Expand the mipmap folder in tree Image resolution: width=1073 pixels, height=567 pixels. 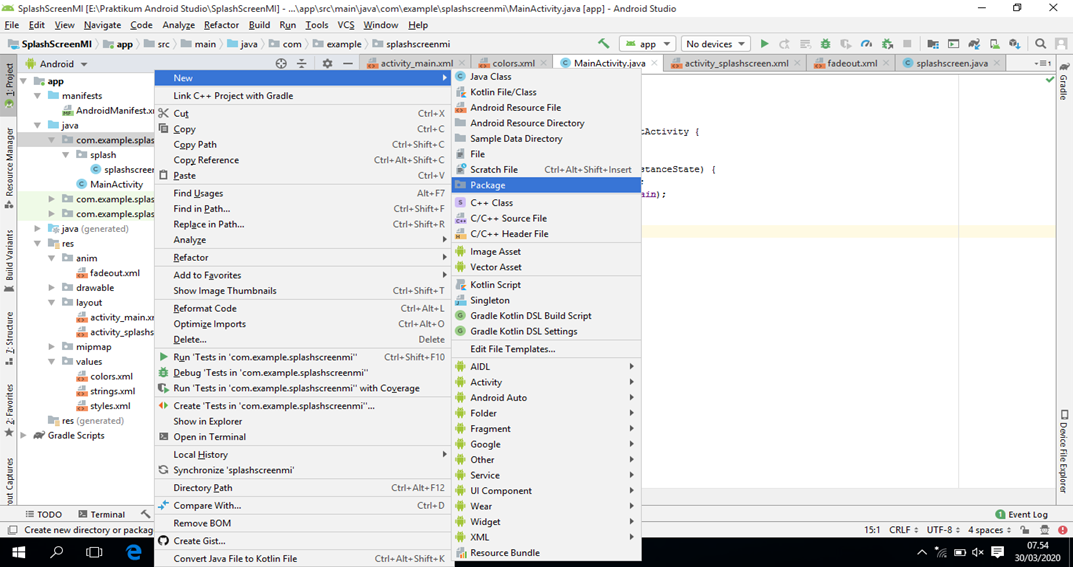point(52,347)
